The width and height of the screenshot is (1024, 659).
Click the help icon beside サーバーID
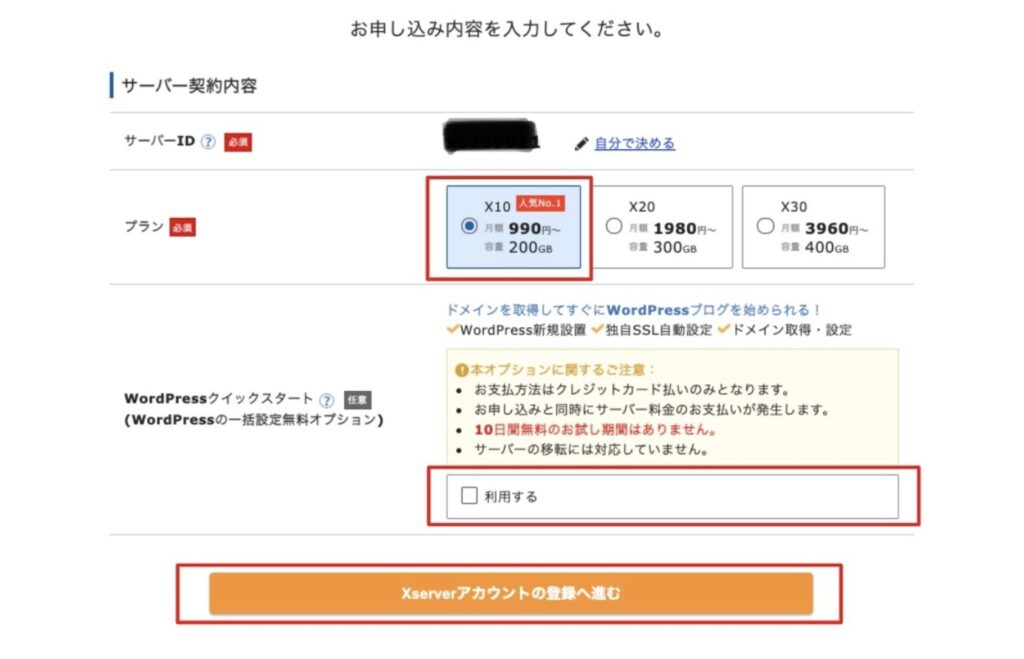coord(208,142)
